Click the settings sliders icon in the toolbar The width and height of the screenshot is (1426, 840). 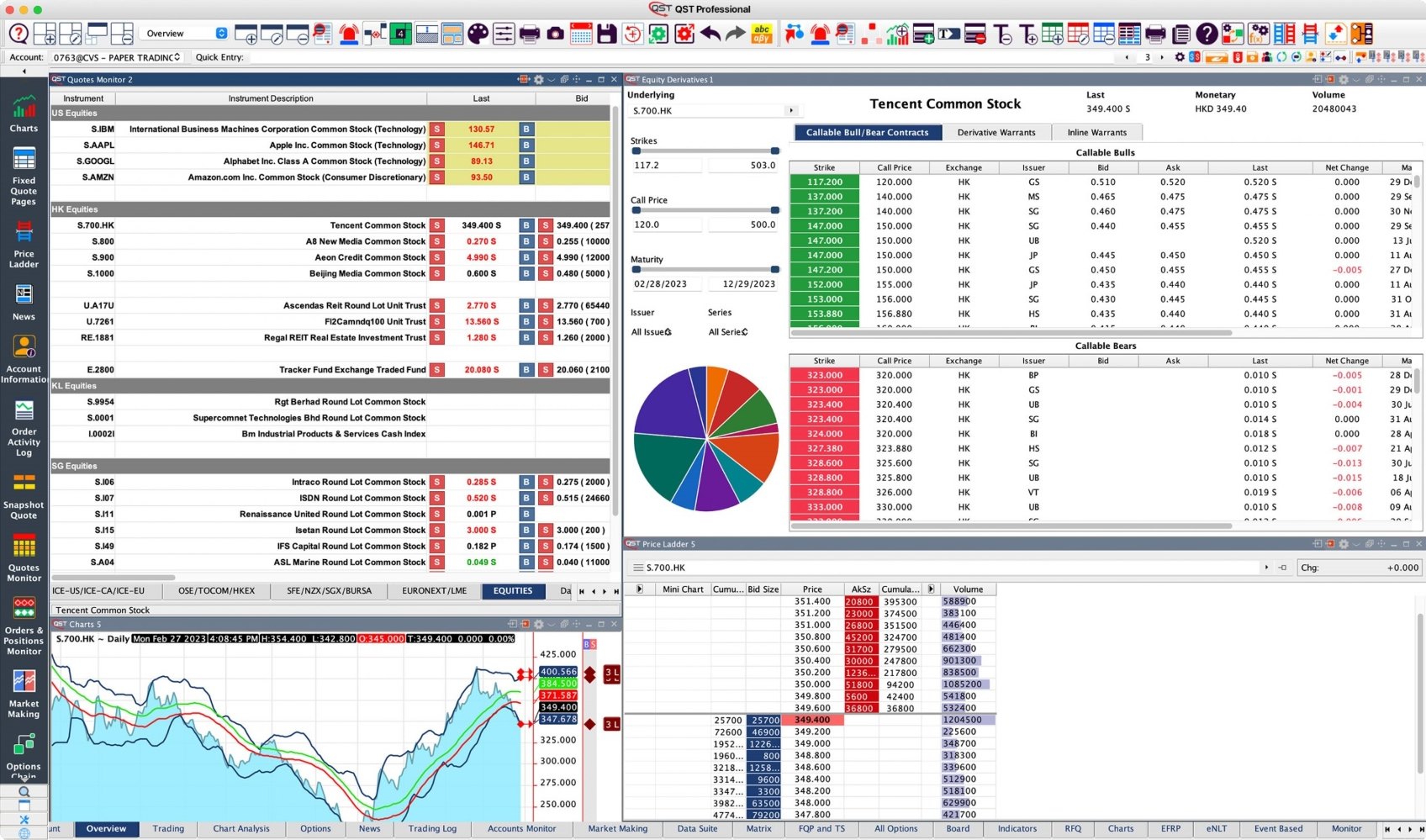504,34
